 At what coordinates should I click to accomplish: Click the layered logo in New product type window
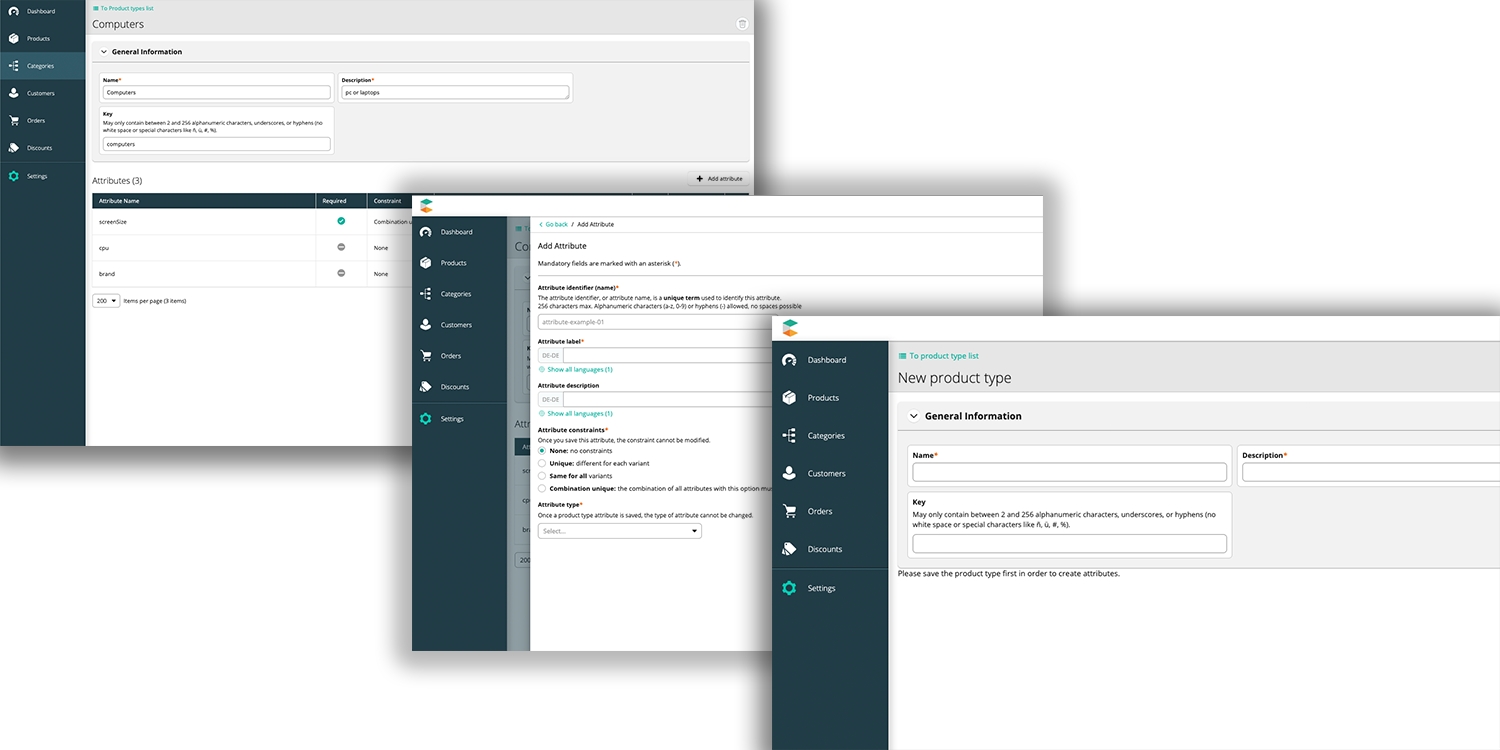pos(790,328)
